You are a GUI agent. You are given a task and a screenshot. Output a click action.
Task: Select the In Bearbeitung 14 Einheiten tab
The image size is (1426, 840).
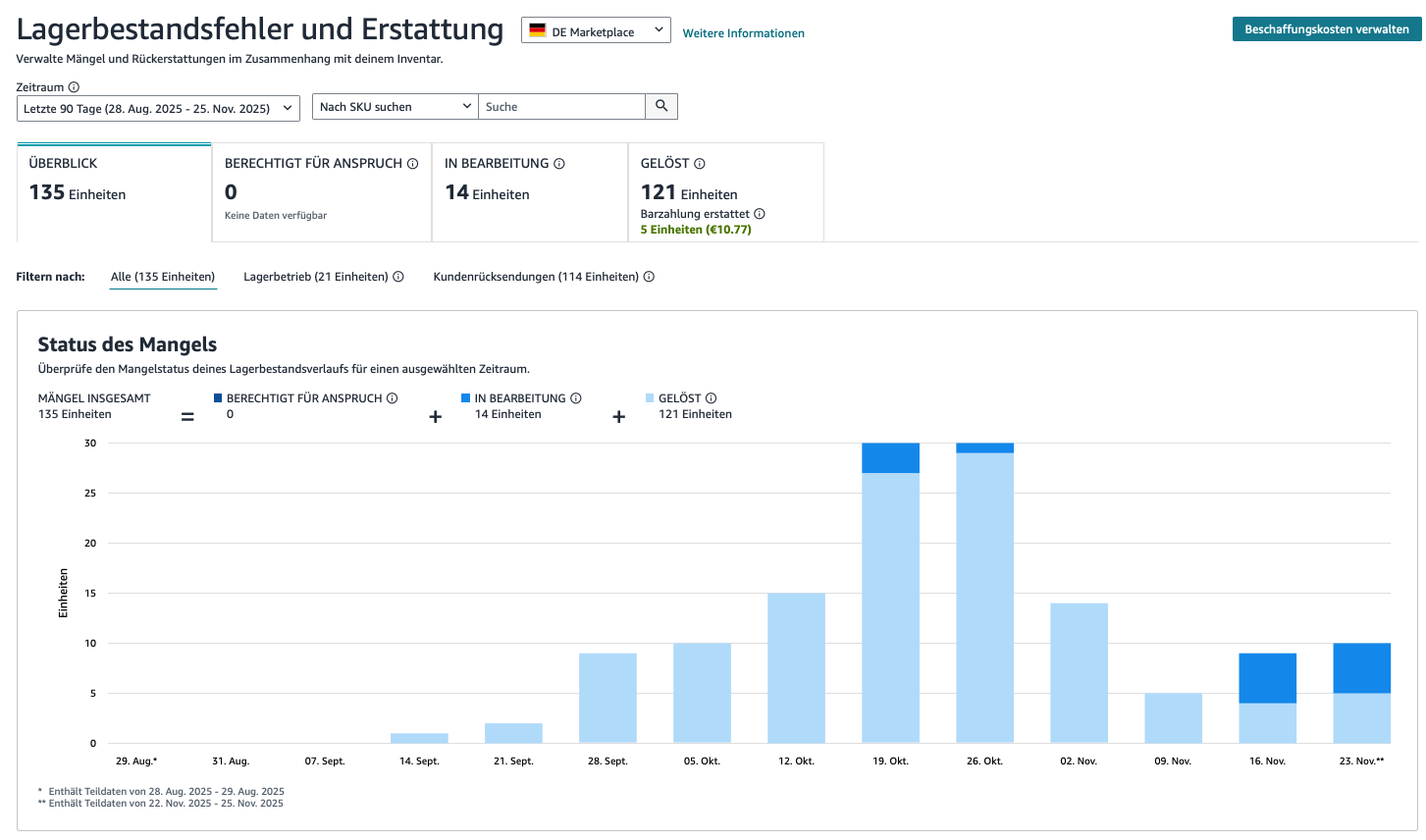click(529, 192)
